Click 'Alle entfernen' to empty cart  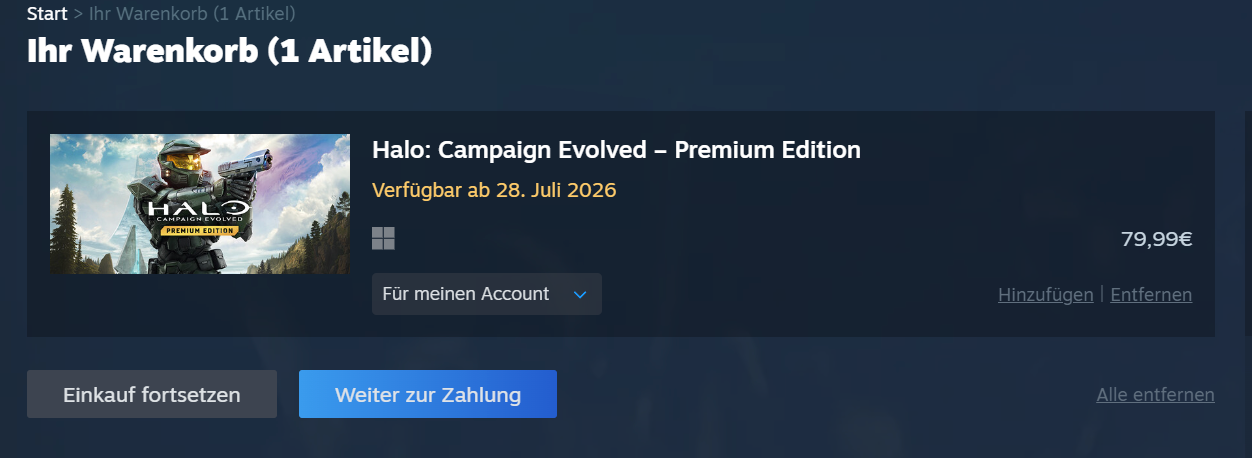point(1156,395)
